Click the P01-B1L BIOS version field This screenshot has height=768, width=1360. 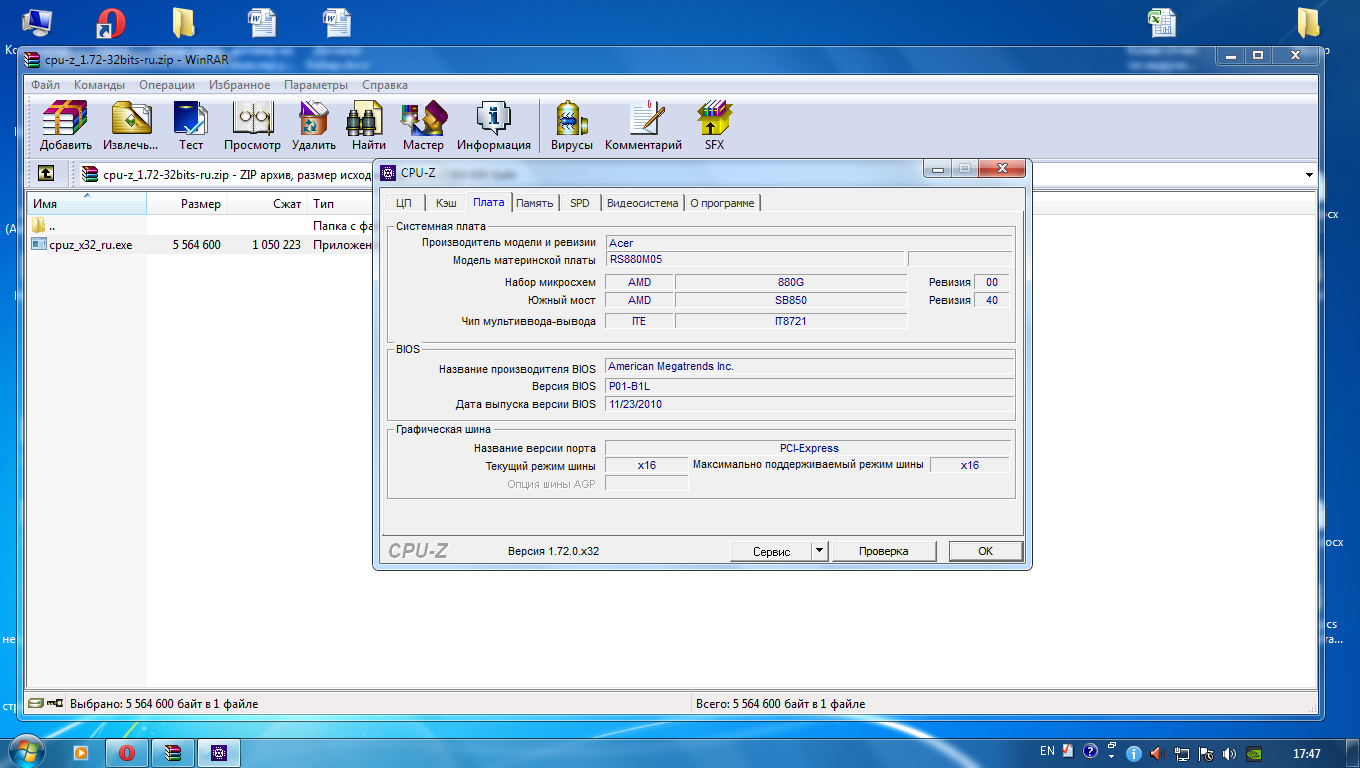coord(809,386)
